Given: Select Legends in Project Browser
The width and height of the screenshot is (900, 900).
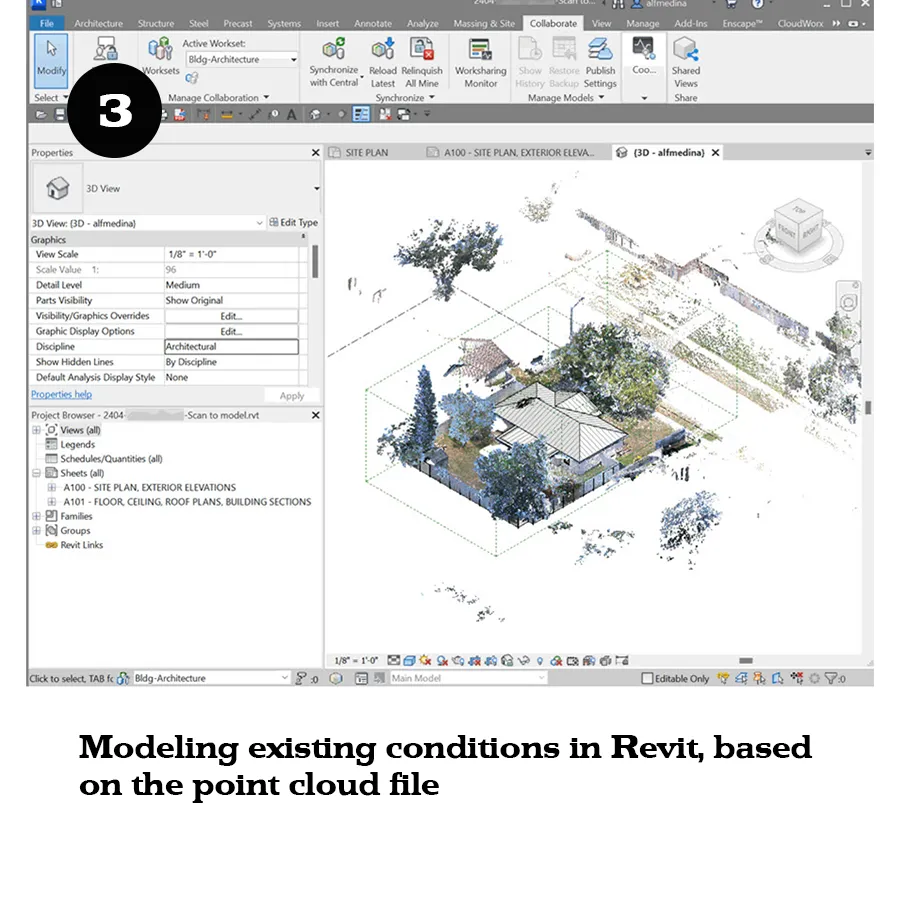Looking at the screenshot, I should click(x=77, y=444).
